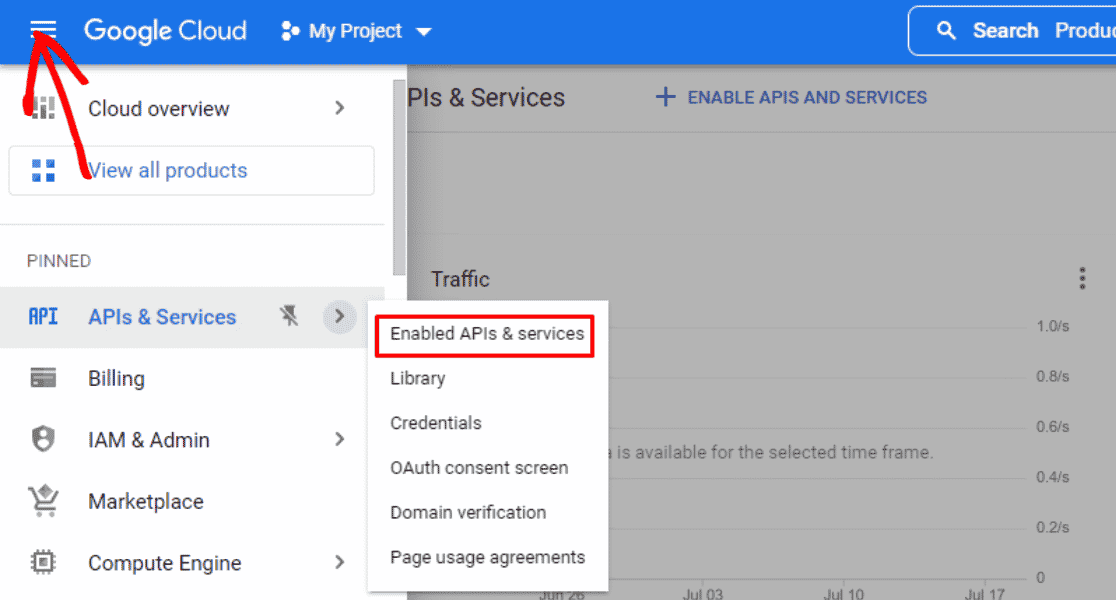Select OAuth consent screen submenu item
The height and width of the screenshot is (600, 1116).
479,468
